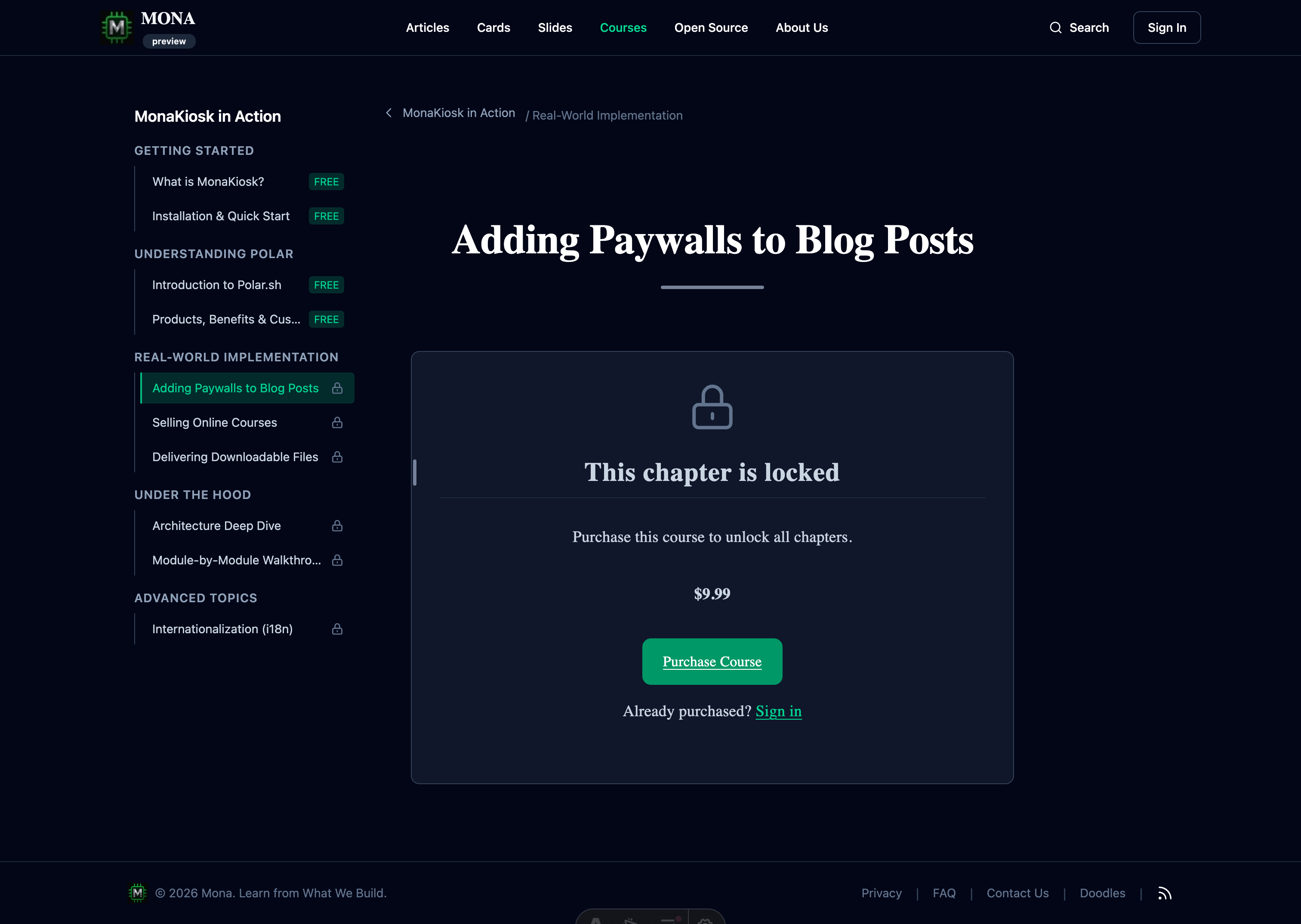Click the Sign In button in header
The height and width of the screenshot is (924, 1301).
(x=1166, y=27)
